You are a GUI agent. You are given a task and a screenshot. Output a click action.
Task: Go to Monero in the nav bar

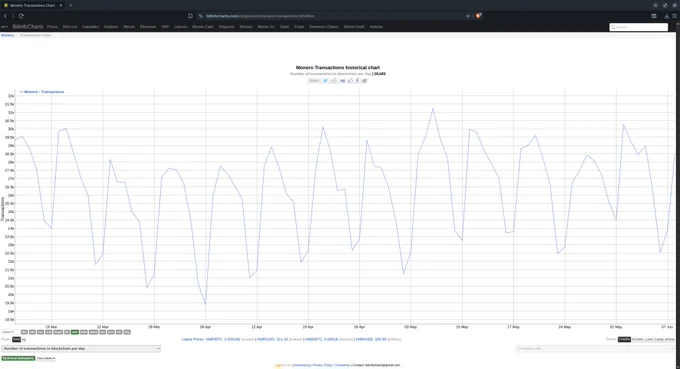coord(246,27)
